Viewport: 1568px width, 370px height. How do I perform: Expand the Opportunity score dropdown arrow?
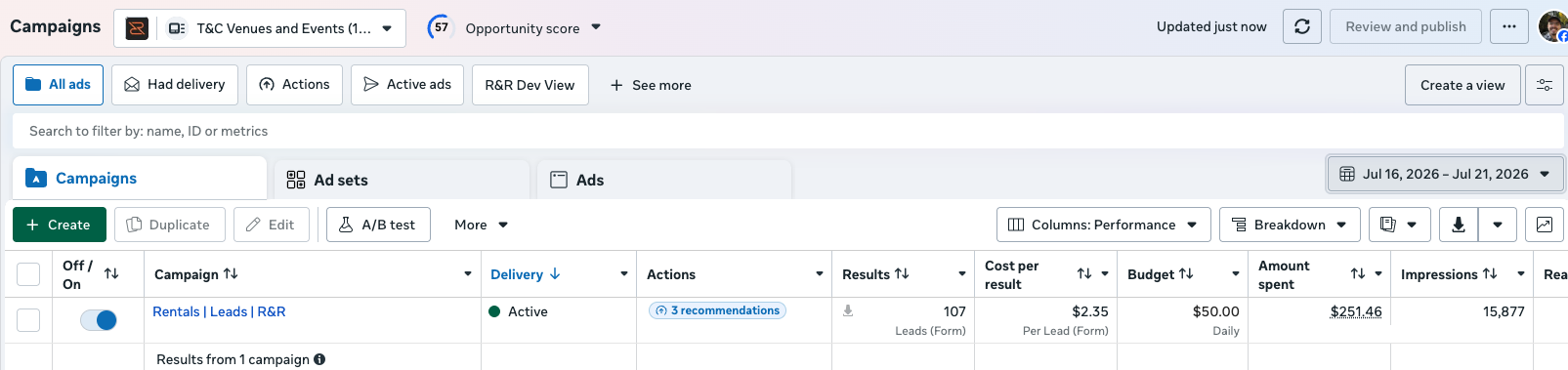(x=597, y=27)
